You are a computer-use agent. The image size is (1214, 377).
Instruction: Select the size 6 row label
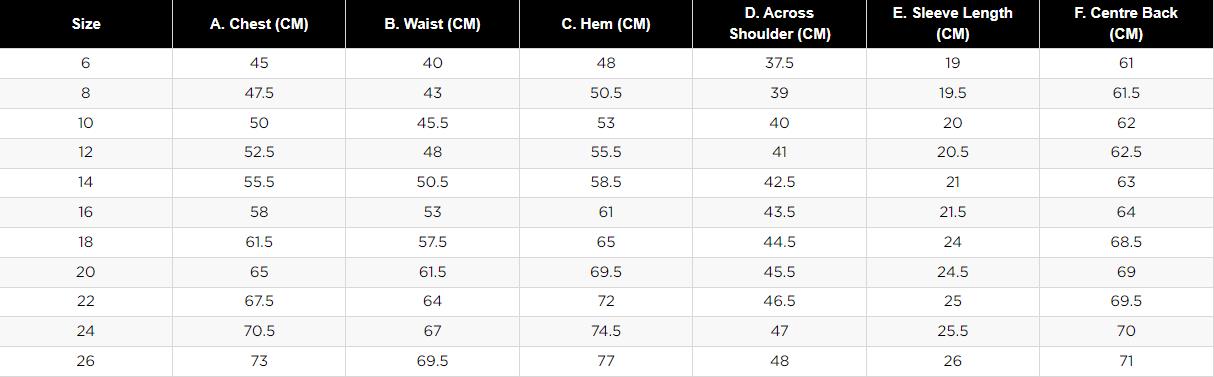point(85,63)
